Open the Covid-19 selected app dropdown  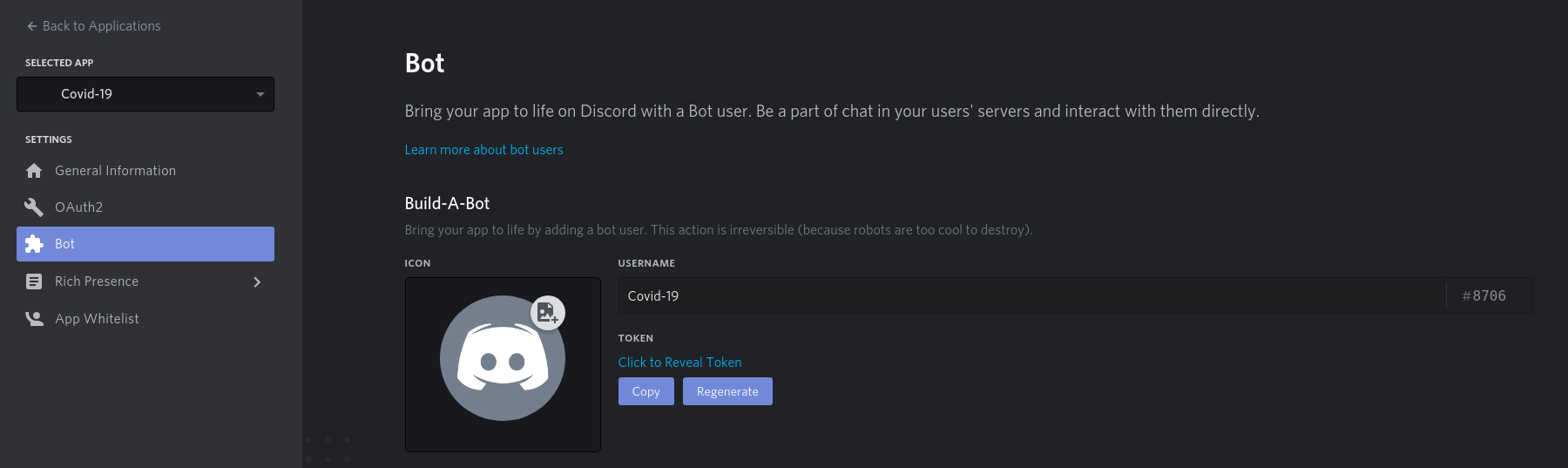[145, 94]
